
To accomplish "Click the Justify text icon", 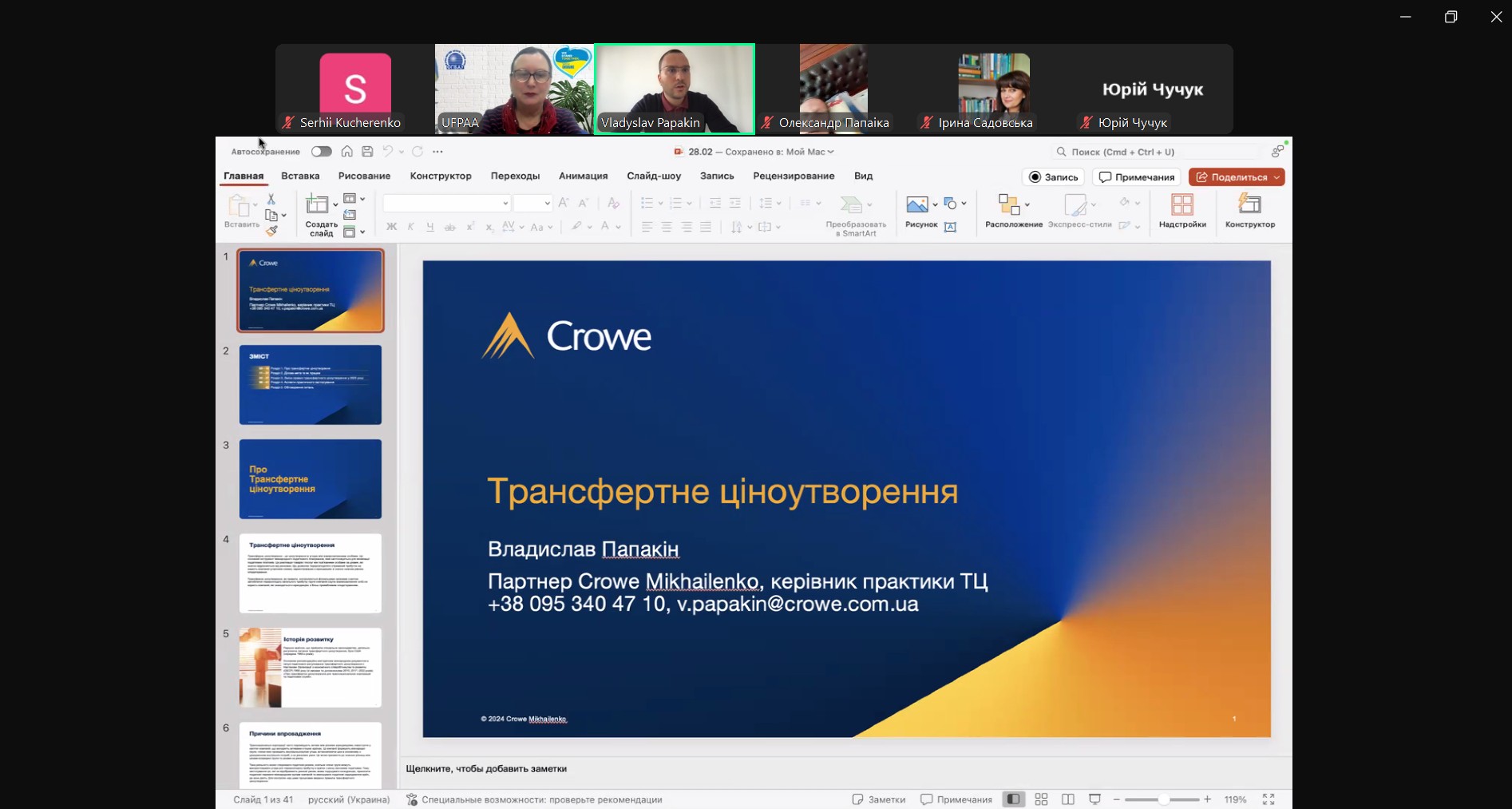I will pos(706,227).
